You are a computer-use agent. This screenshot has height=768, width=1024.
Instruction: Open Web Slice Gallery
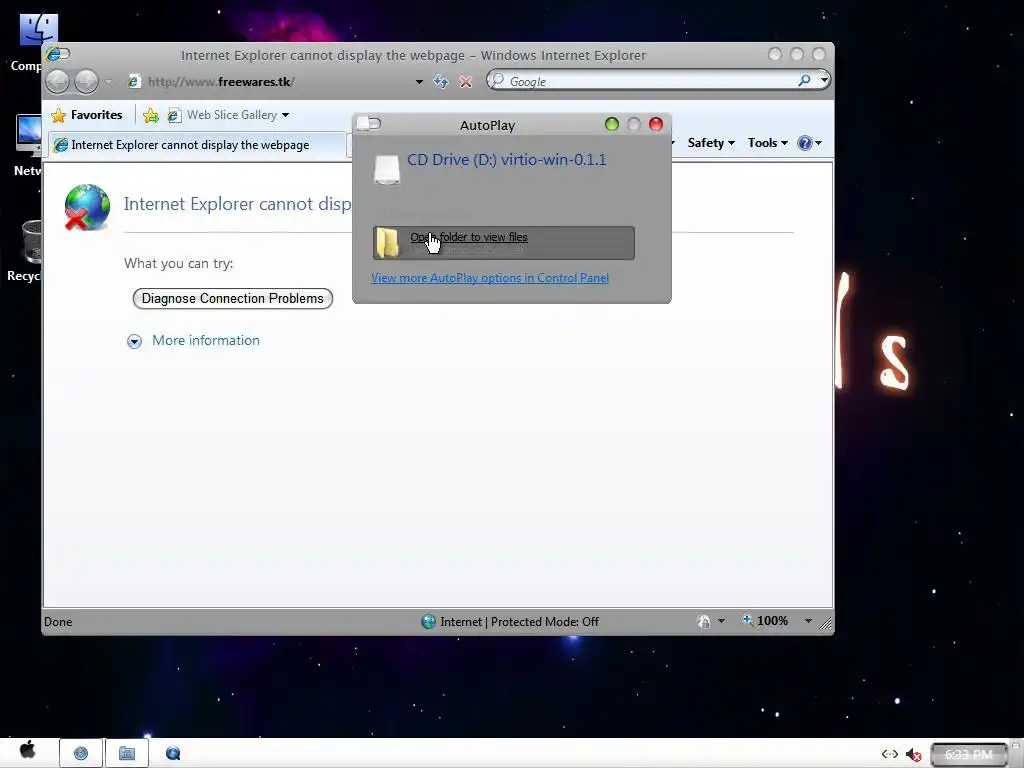click(x=223, y=115)
